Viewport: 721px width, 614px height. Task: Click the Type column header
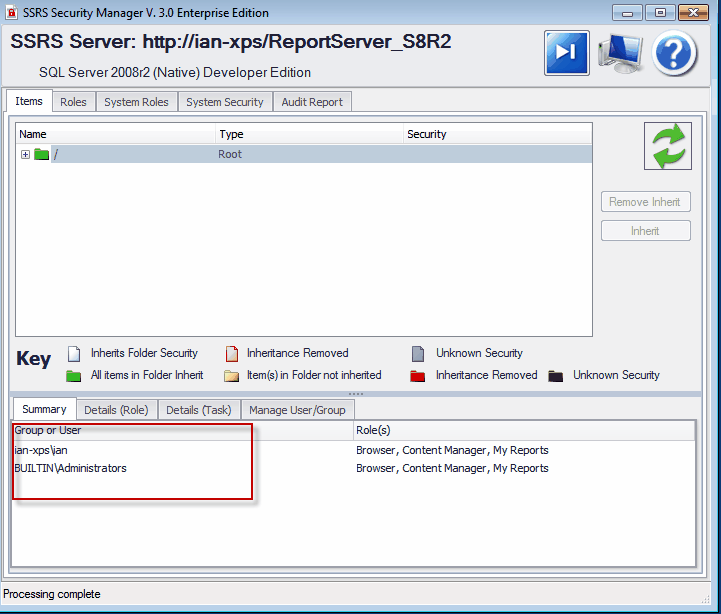309,134
